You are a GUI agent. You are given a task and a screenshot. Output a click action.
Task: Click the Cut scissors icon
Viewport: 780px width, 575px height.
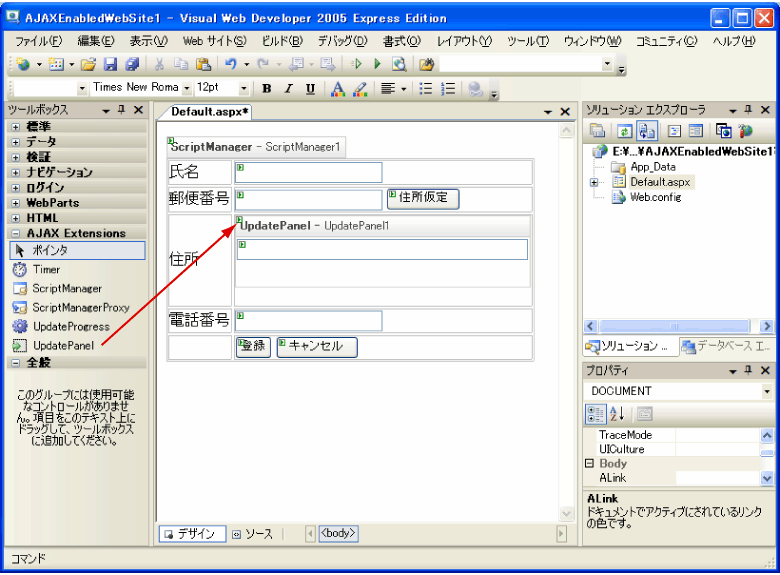(159, 64)
